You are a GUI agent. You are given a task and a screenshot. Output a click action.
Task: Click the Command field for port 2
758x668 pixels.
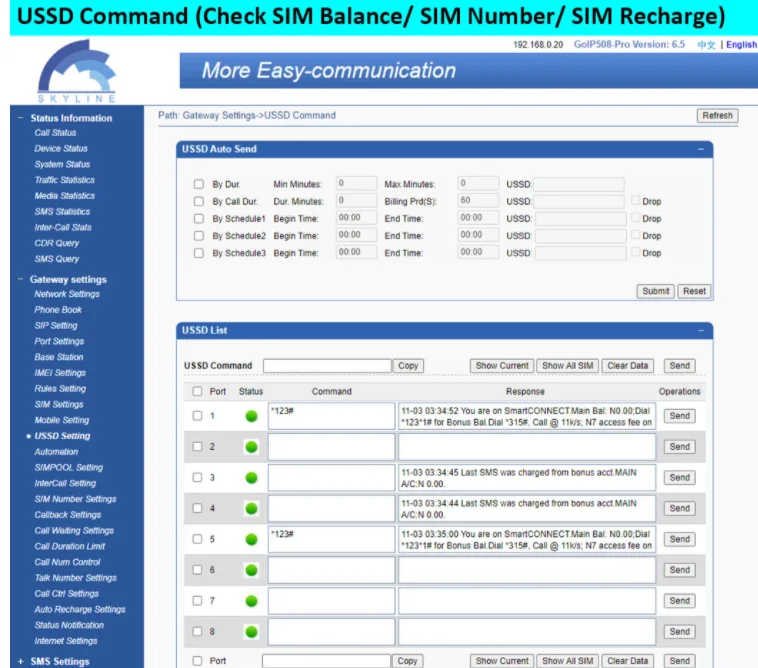pyautogui.click(x=331, y=447)
